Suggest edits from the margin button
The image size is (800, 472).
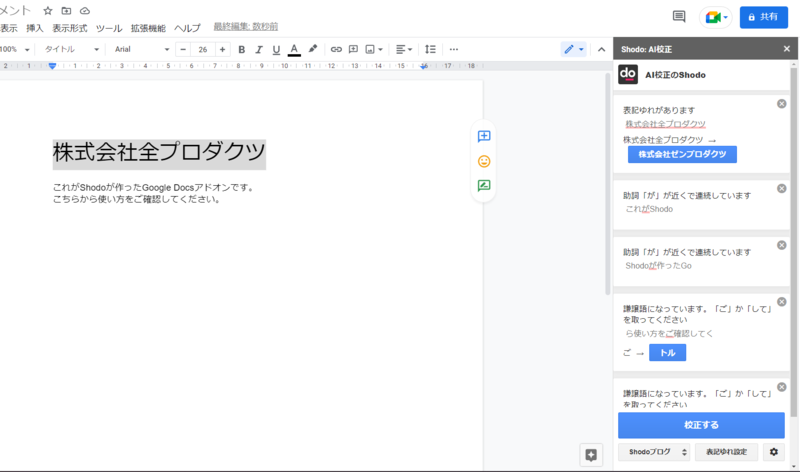point(484,186)
